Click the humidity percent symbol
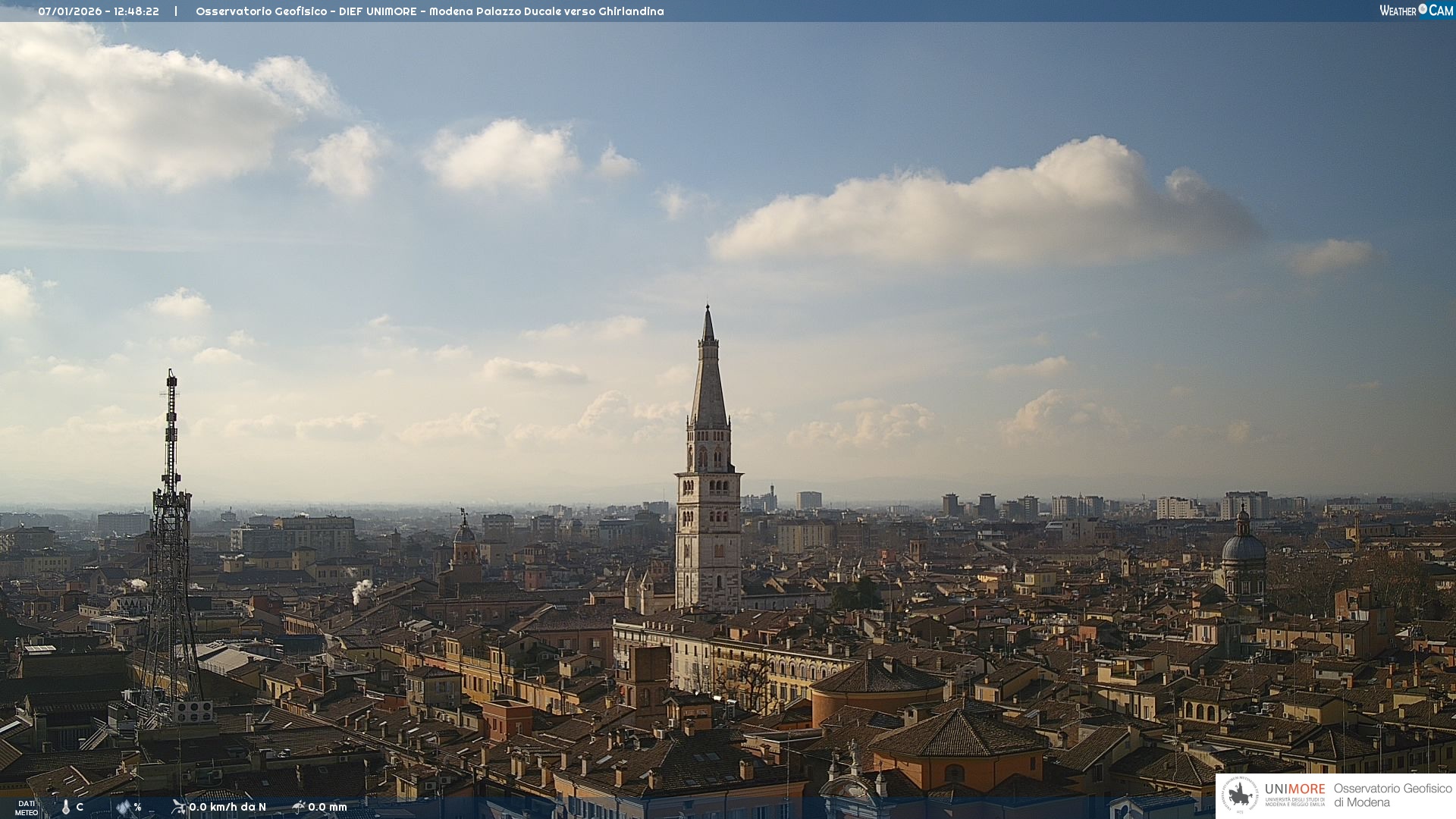This screenshot has width=1456, height=819. pos(137,807)
